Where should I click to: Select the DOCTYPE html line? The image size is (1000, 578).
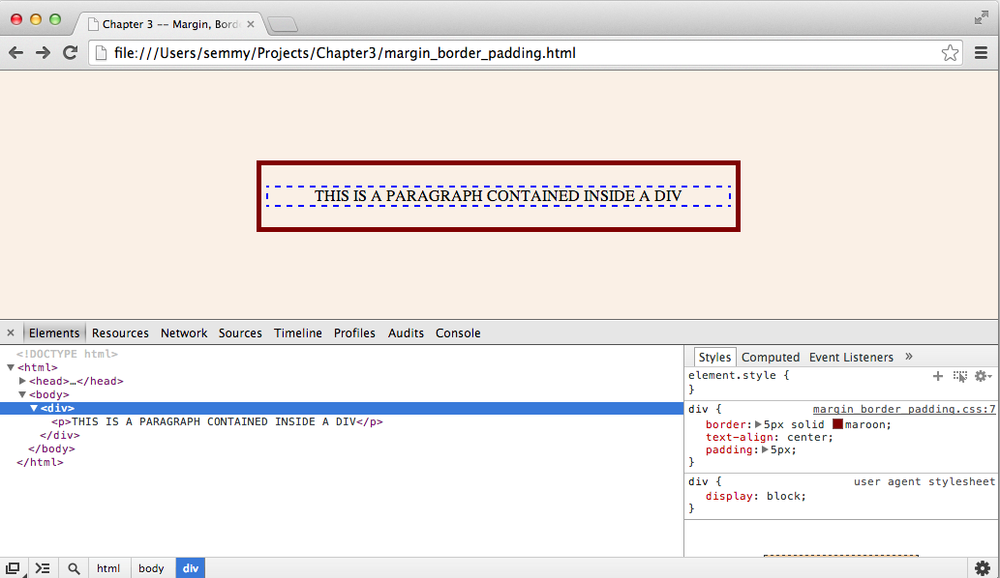coord(67,354)
